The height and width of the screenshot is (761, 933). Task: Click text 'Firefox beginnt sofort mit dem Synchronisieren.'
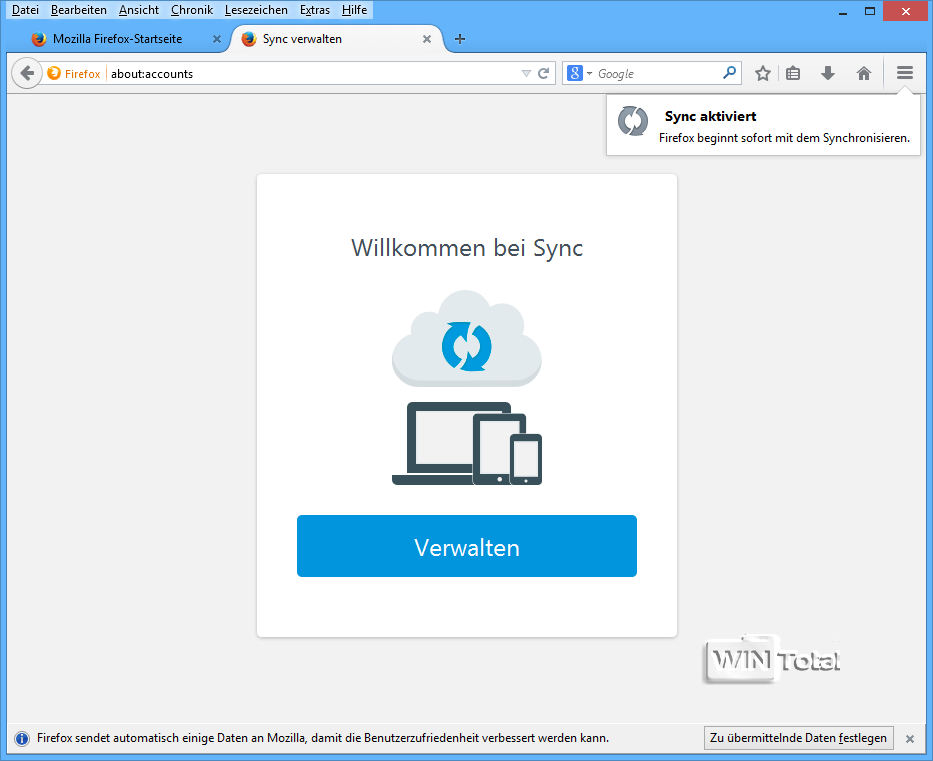pos(784,138)
